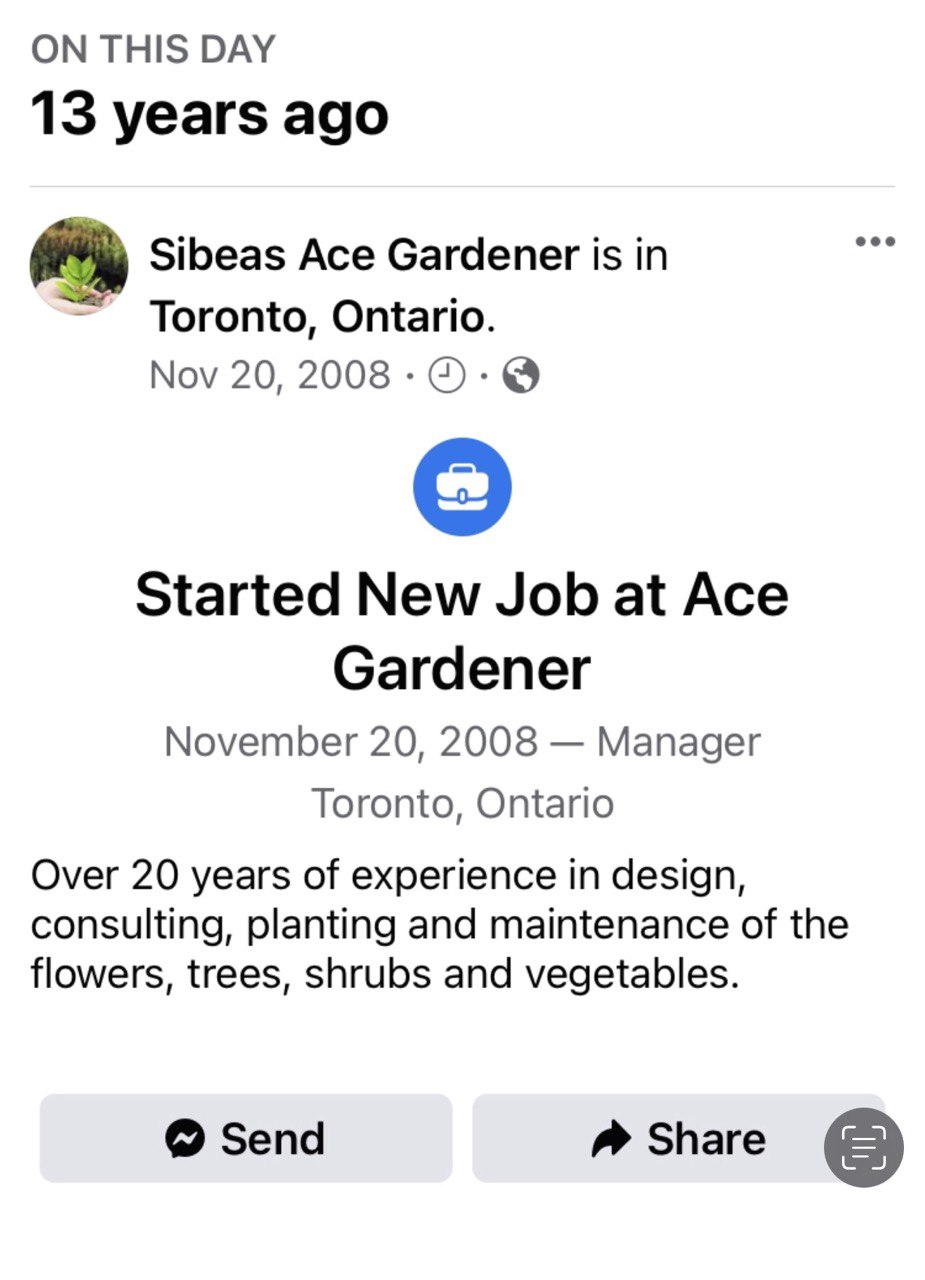Viewport: 925px width, 1280px height.
Task: Open Sibeas Ace Gardener profile name
Action: pos(364,255)
